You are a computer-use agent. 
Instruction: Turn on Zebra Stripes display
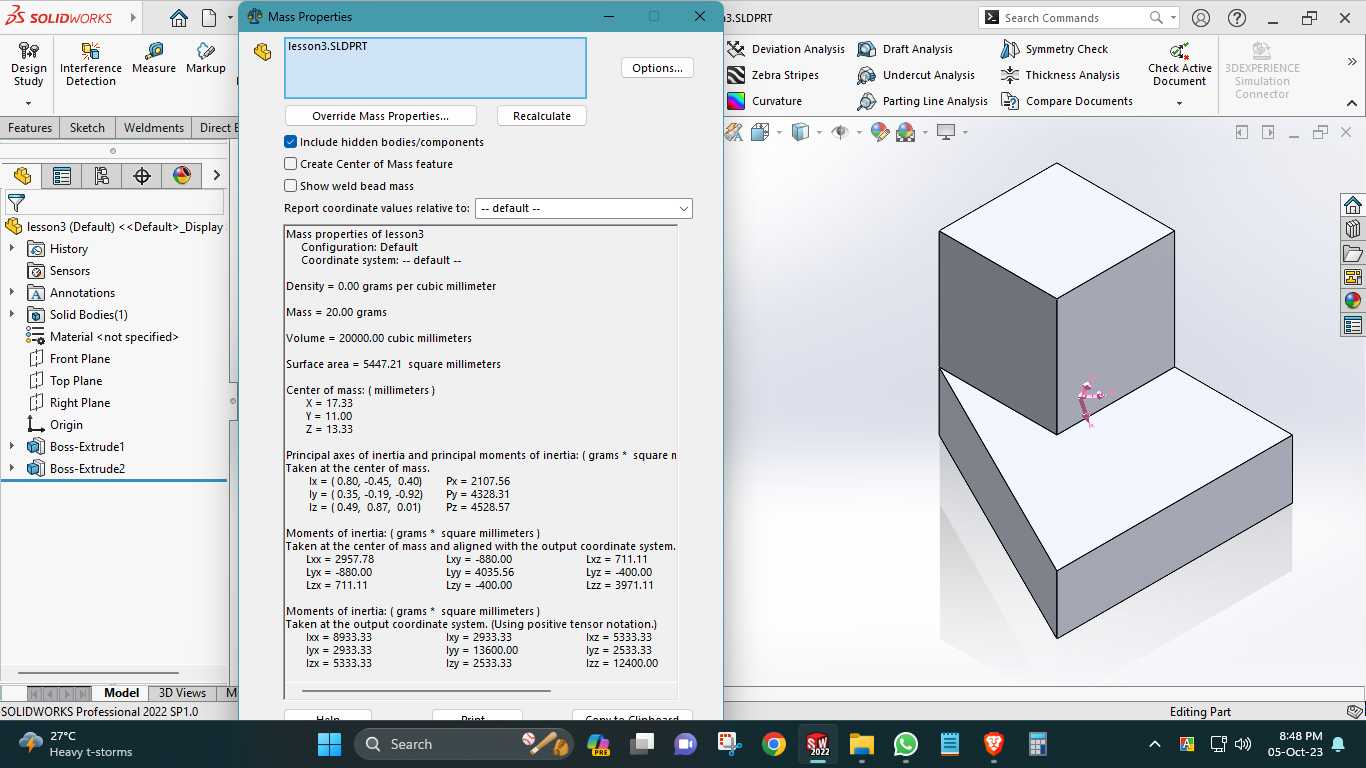[x=773, y=75]
